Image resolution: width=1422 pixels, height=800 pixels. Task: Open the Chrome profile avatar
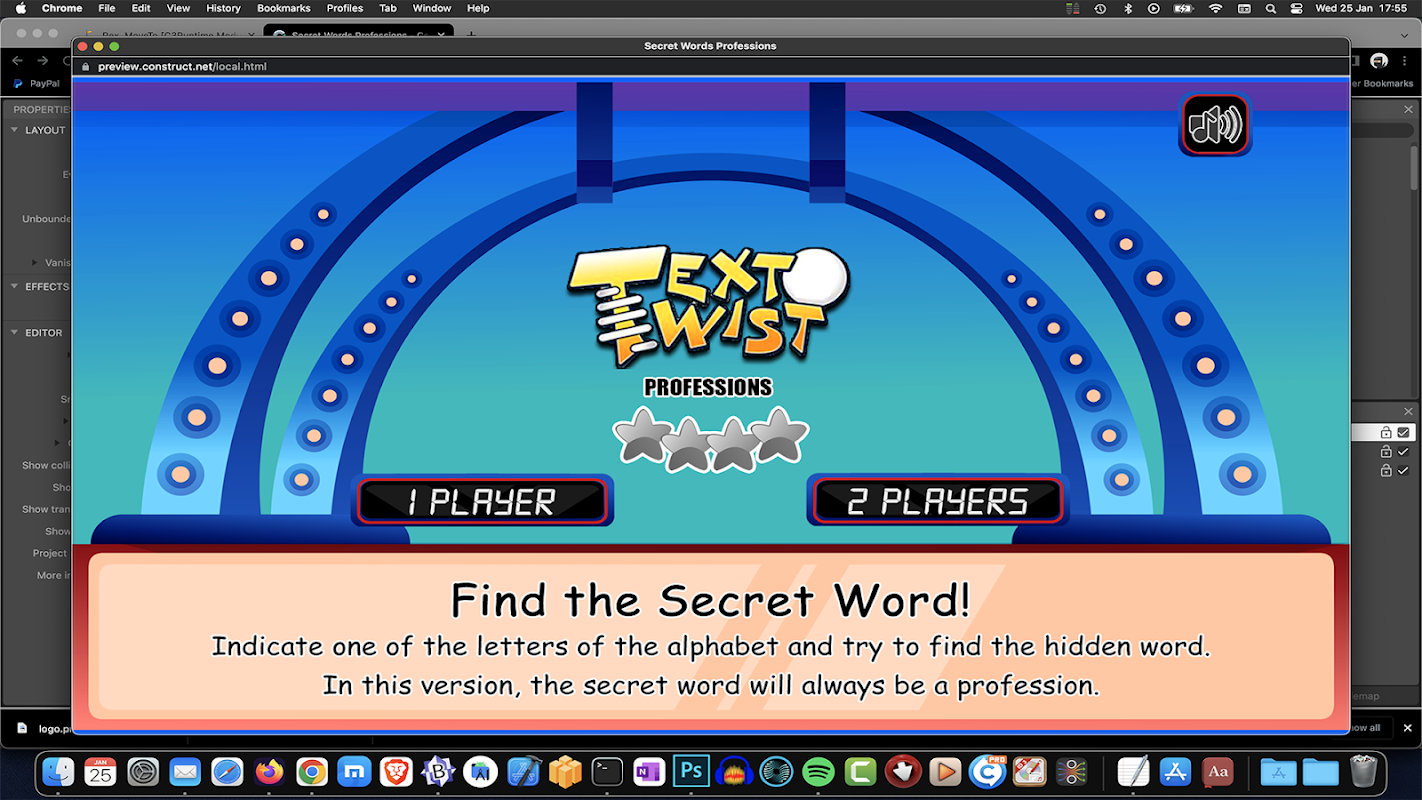click(x=1379, y=61)
